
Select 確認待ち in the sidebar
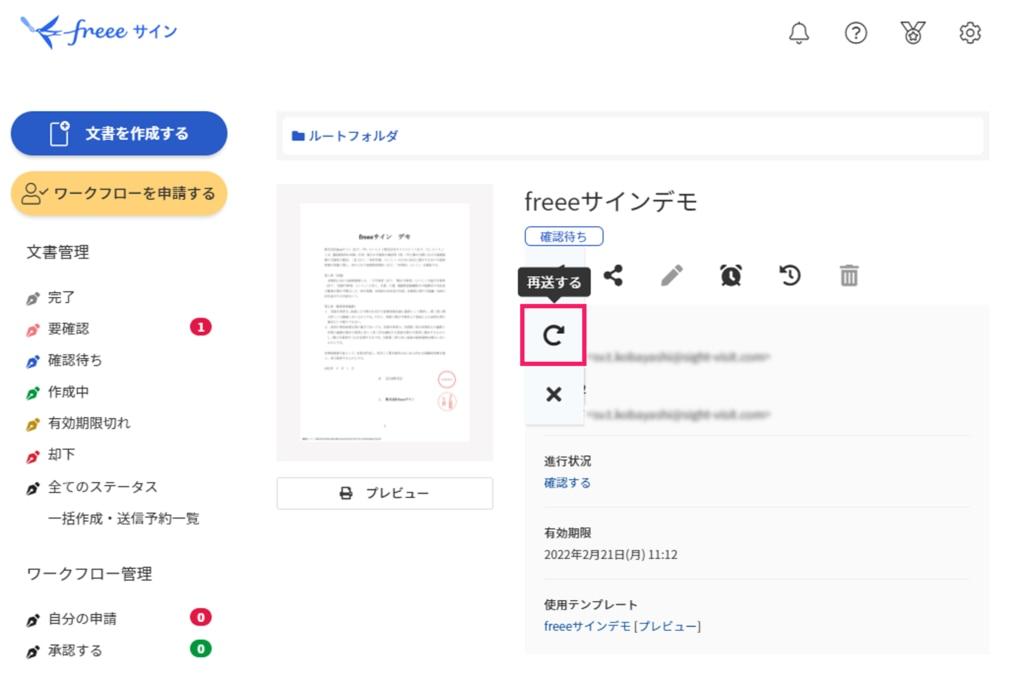tap(74, 360)
